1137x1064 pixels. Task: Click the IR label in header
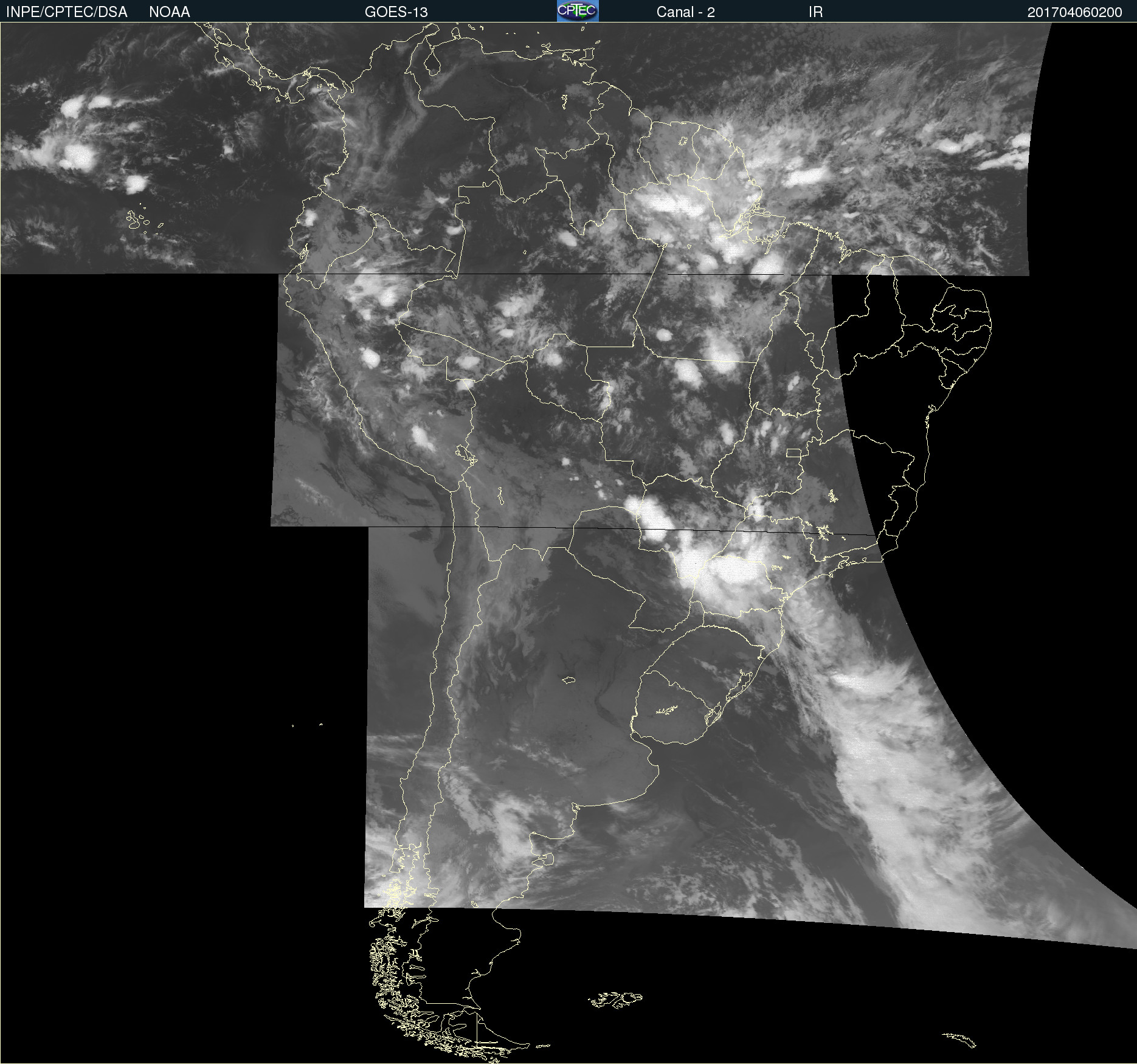point(816,12)
